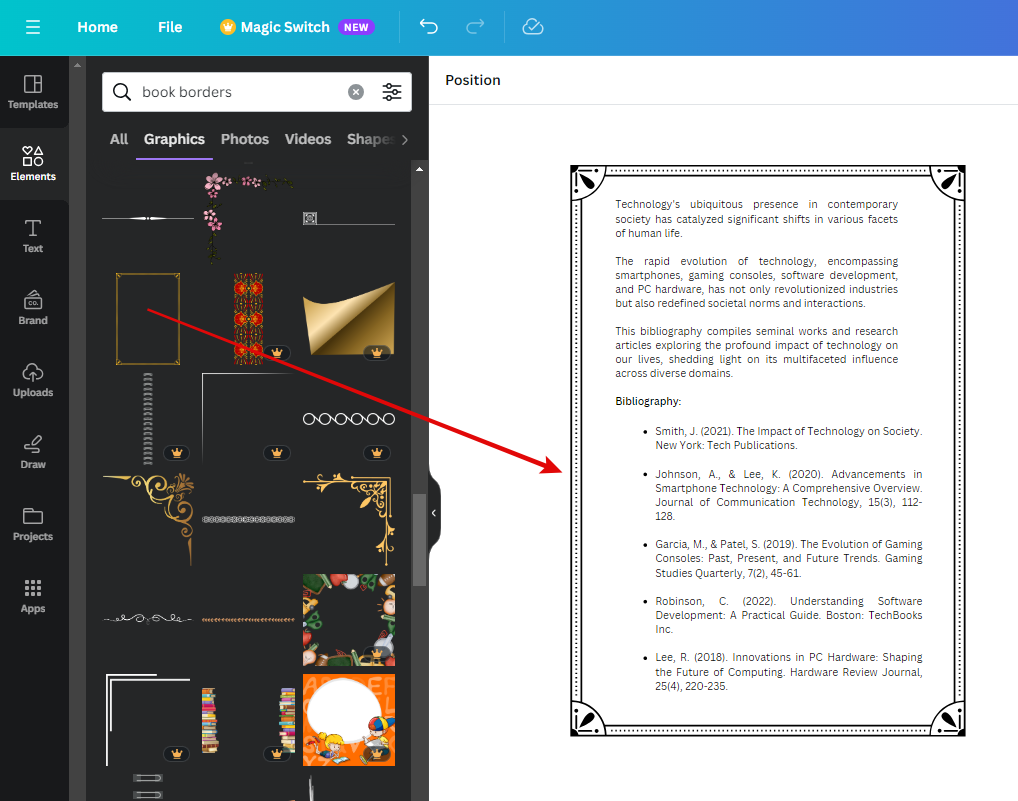Select the white double-line corner border graphic
Screen dimensions: 1018x801
click(x=148, y=720)
